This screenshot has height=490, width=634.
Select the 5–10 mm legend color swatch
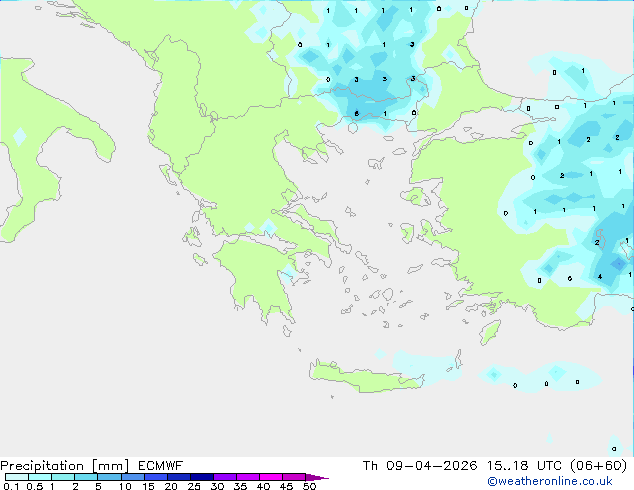point(110,477)
